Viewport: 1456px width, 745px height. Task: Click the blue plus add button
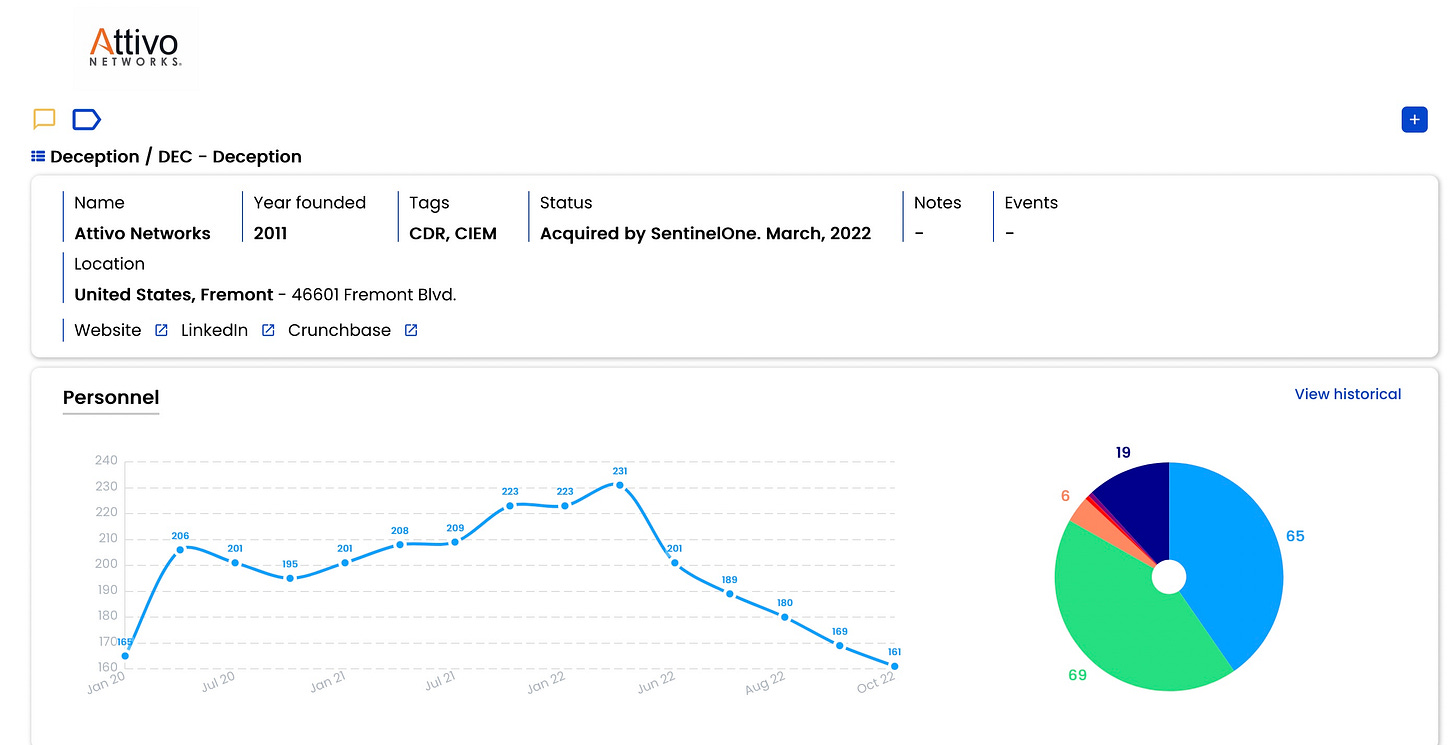point(1414,120)
